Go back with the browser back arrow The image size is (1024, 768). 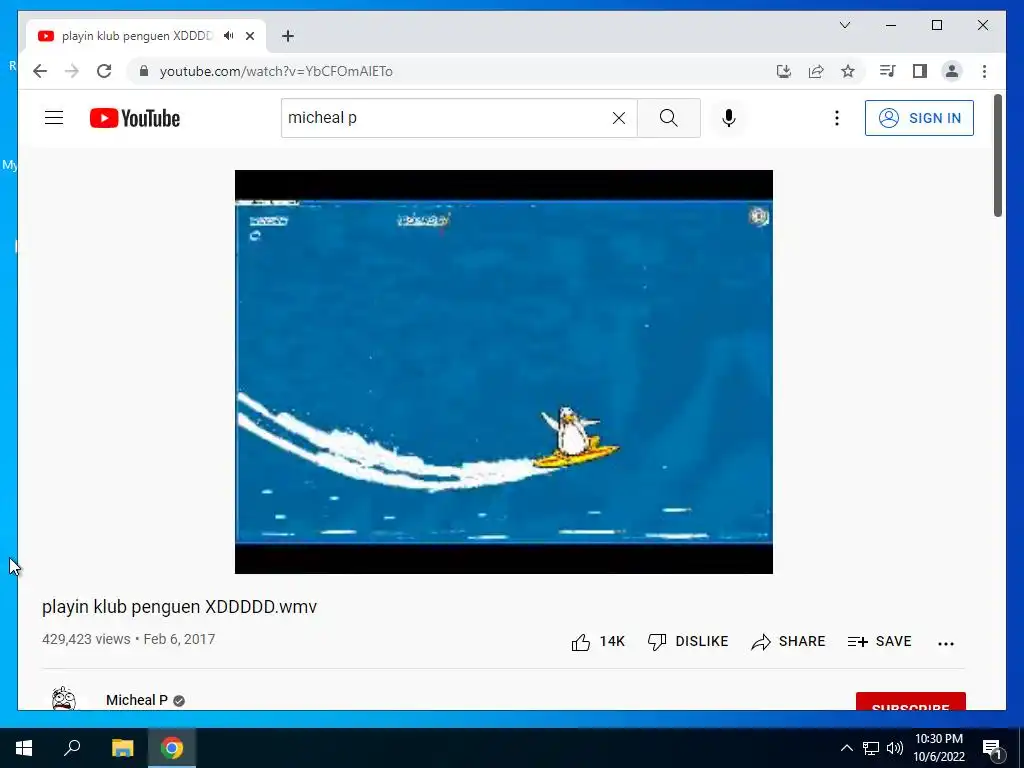[x=40, y=71]
